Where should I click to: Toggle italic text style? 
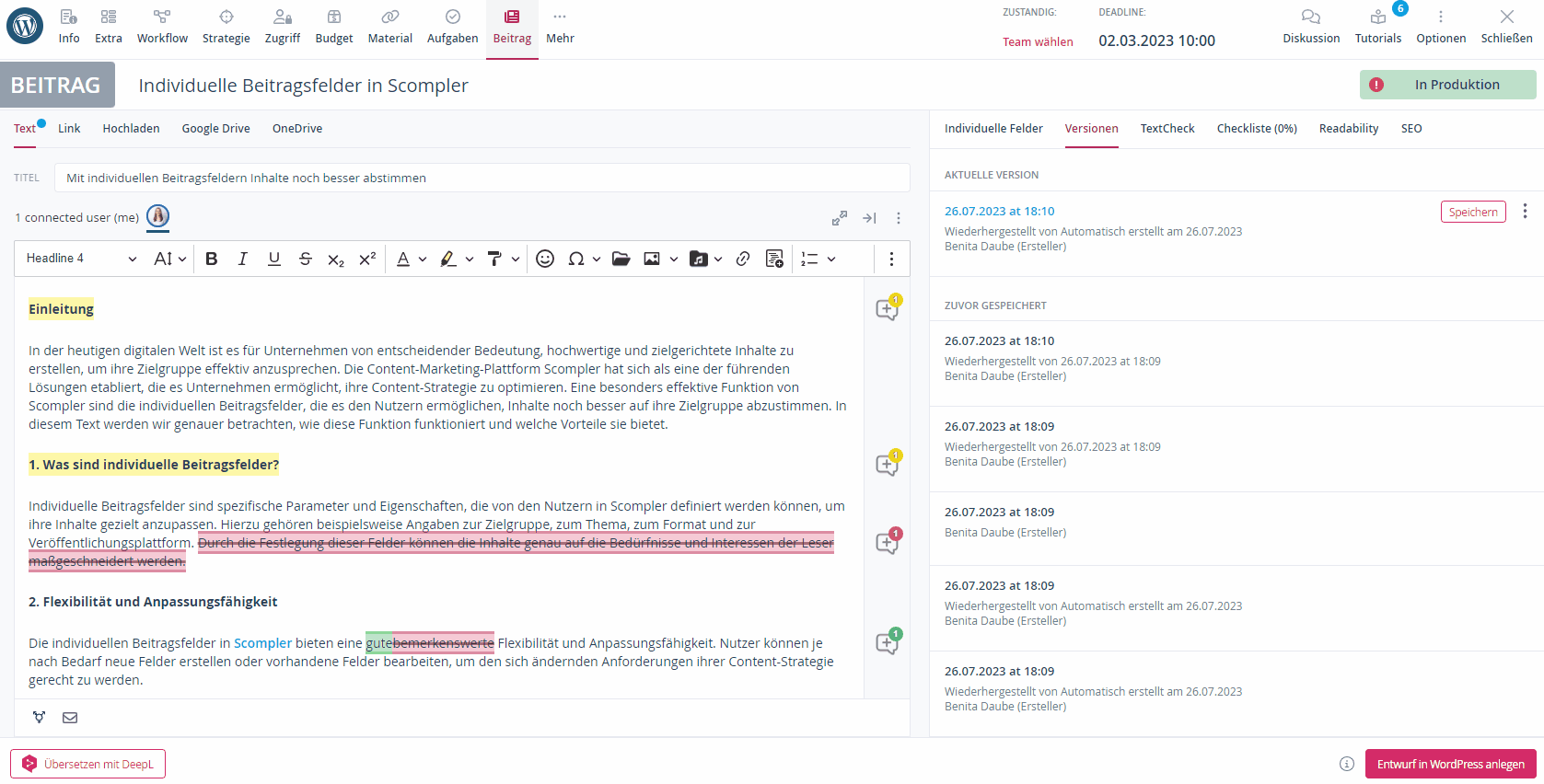(243, 259)
